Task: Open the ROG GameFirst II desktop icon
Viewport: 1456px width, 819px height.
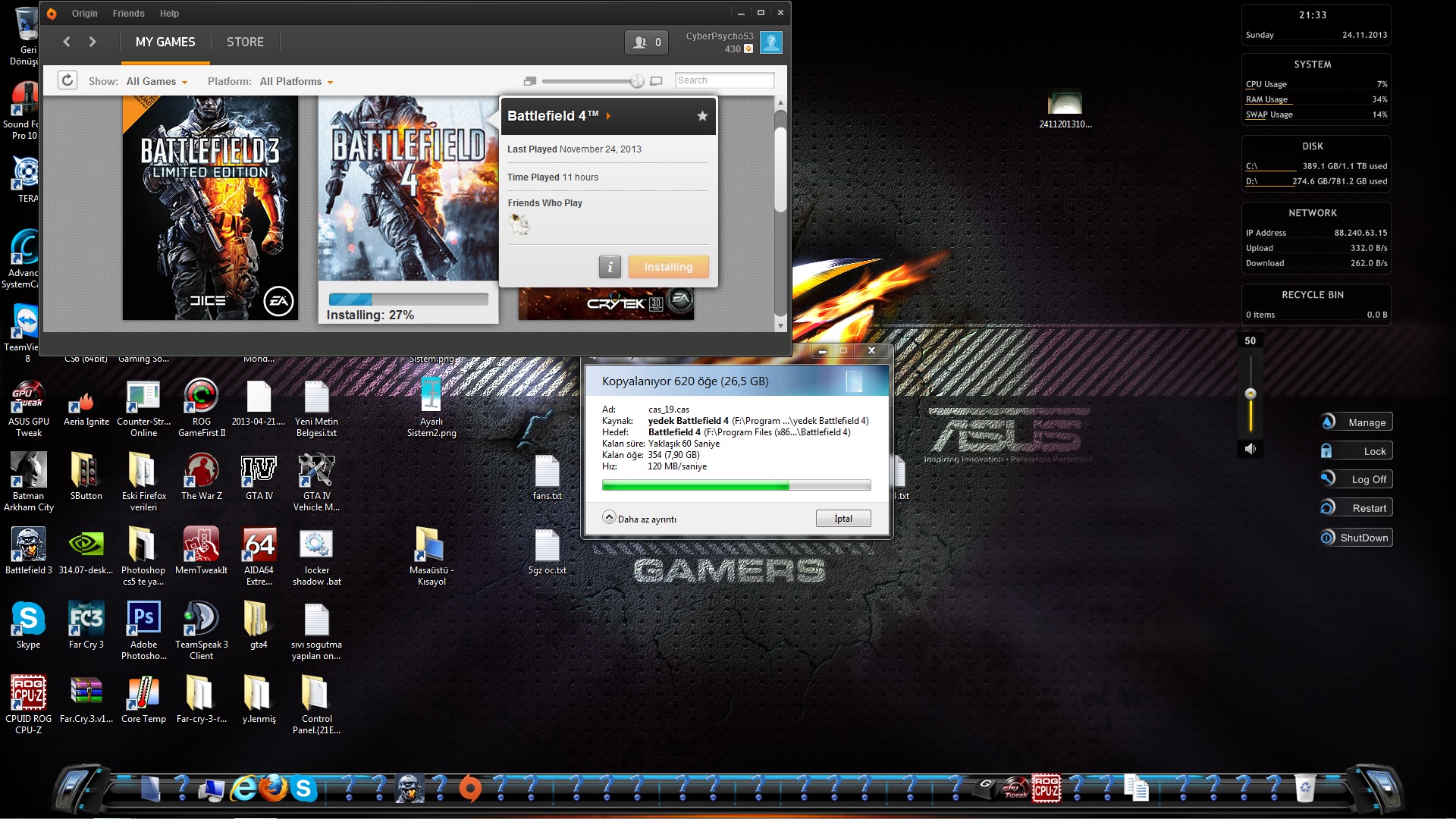Action: [x=201, y=409]
